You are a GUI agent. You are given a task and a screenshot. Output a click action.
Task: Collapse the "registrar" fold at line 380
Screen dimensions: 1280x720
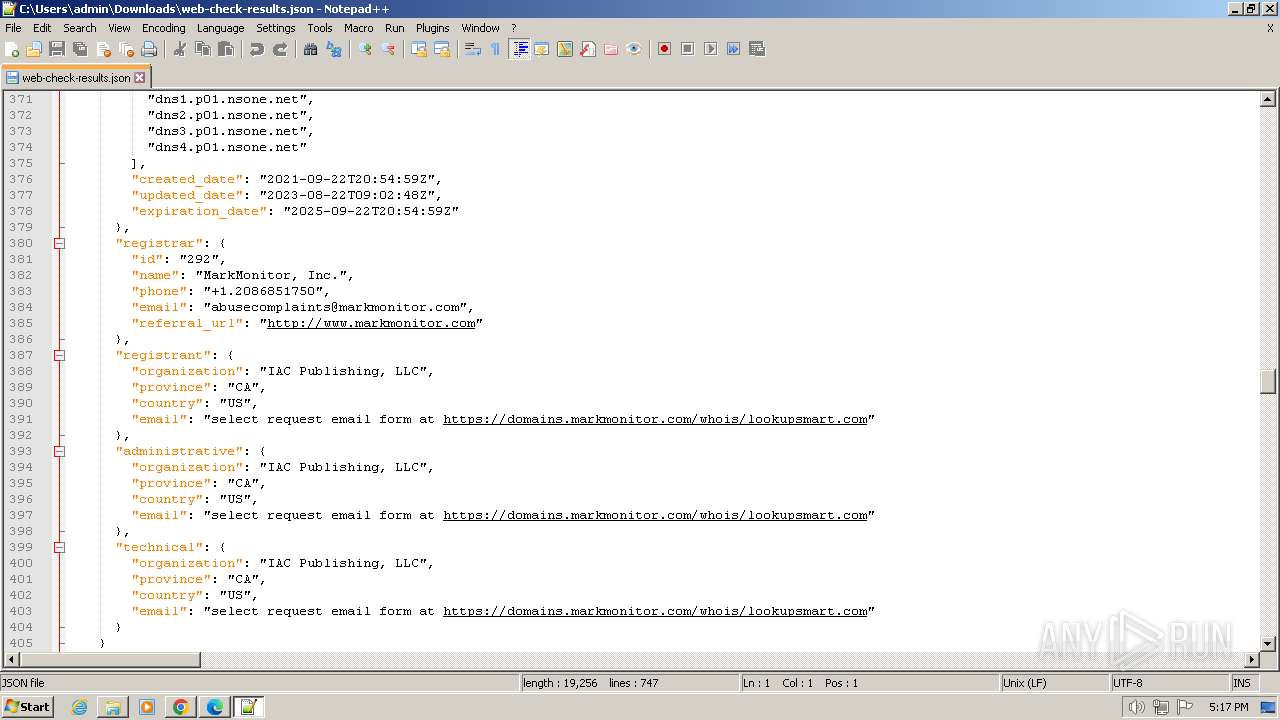(x=60, y=243)
